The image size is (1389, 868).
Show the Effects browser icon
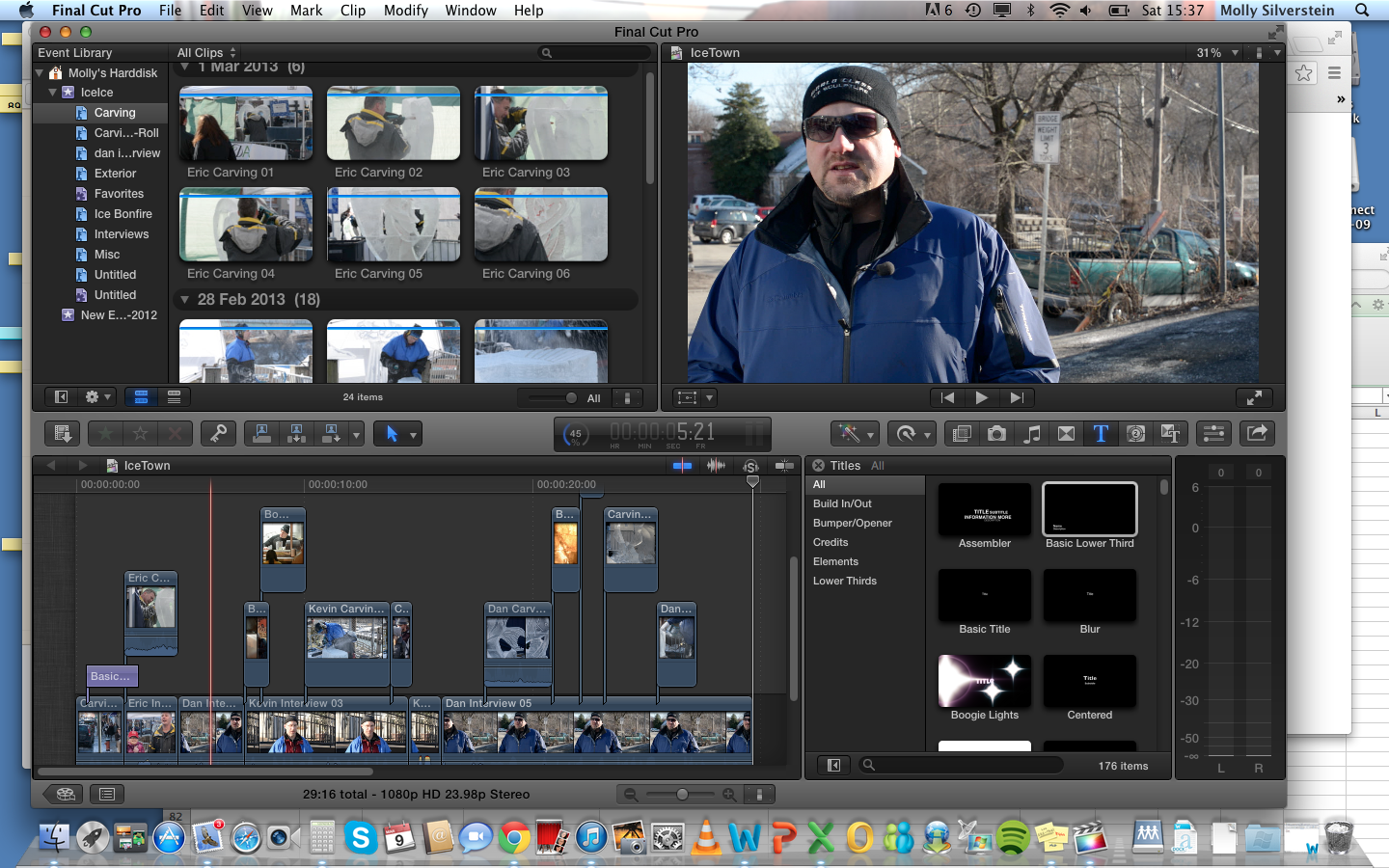(x=962, y=434)
